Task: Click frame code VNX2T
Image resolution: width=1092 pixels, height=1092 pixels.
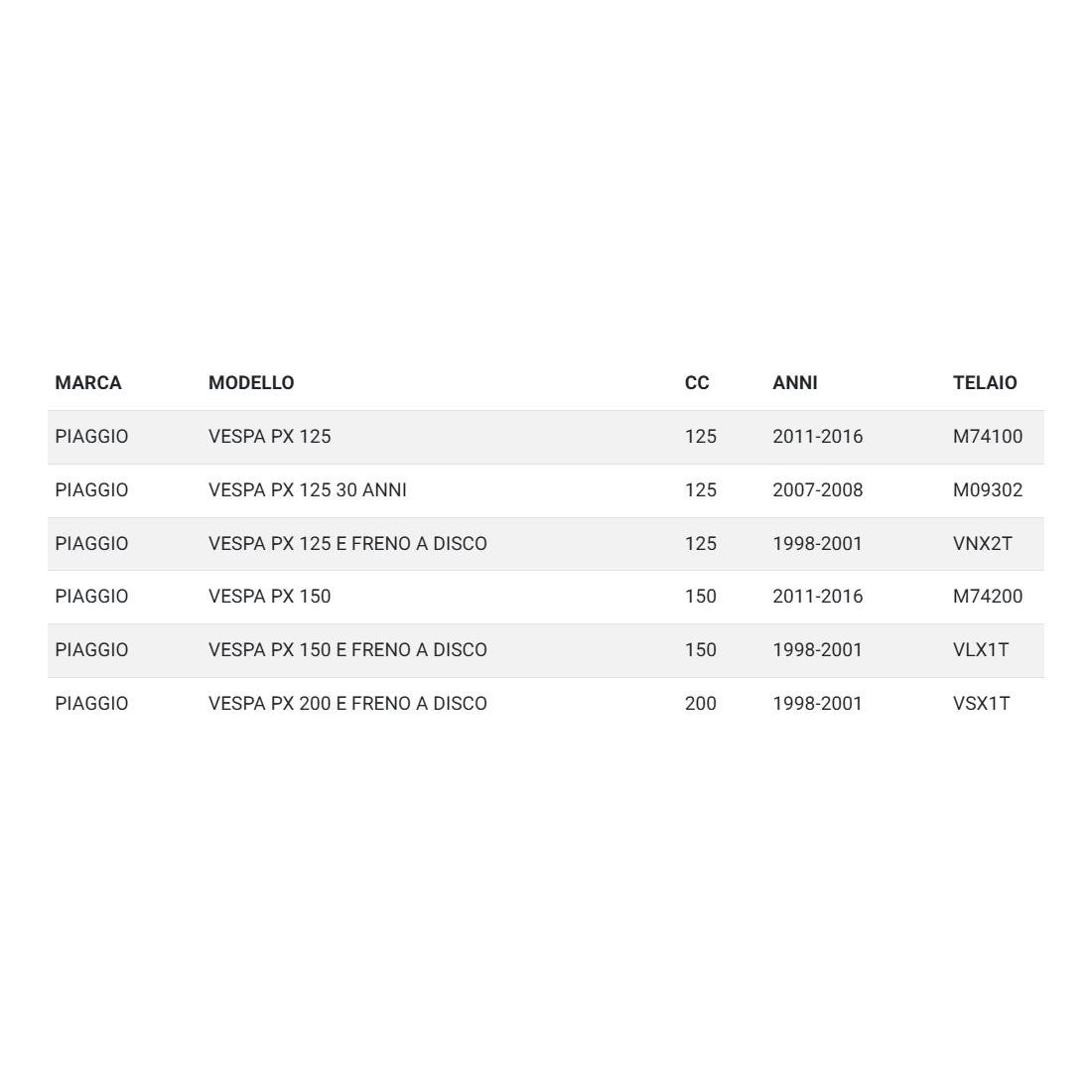Action: [983, 544]
